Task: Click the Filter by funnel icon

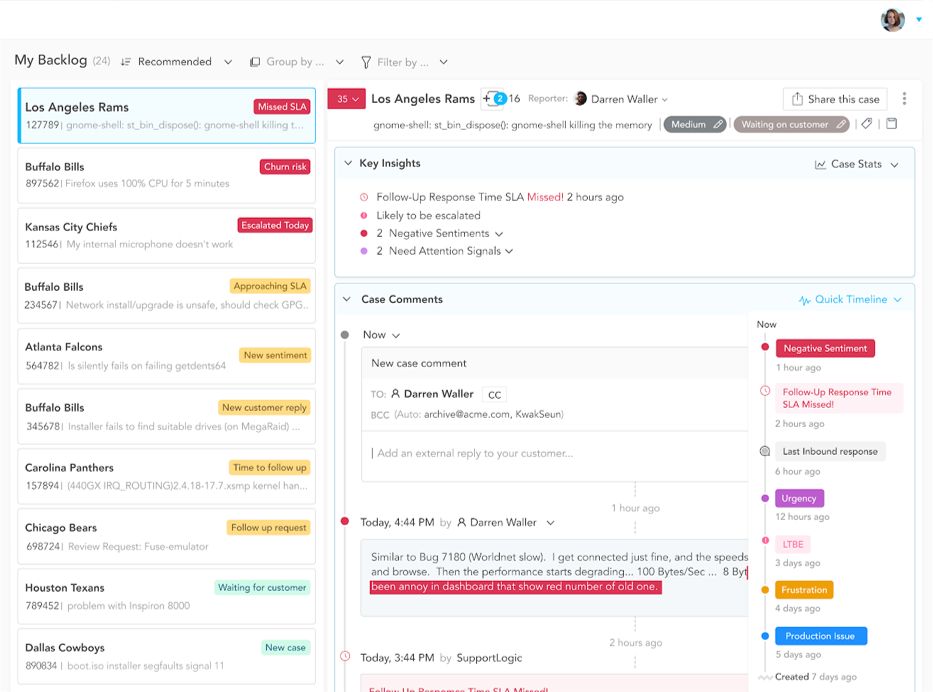Action: (366, 62)
